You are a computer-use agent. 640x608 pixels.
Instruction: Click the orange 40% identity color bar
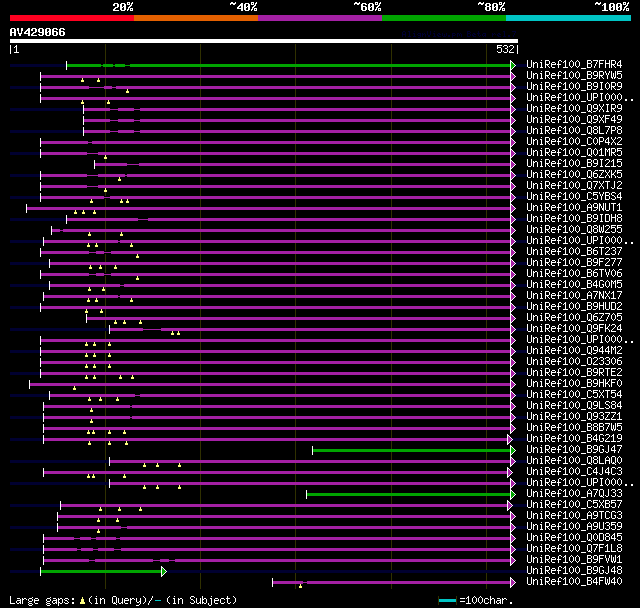196,18
